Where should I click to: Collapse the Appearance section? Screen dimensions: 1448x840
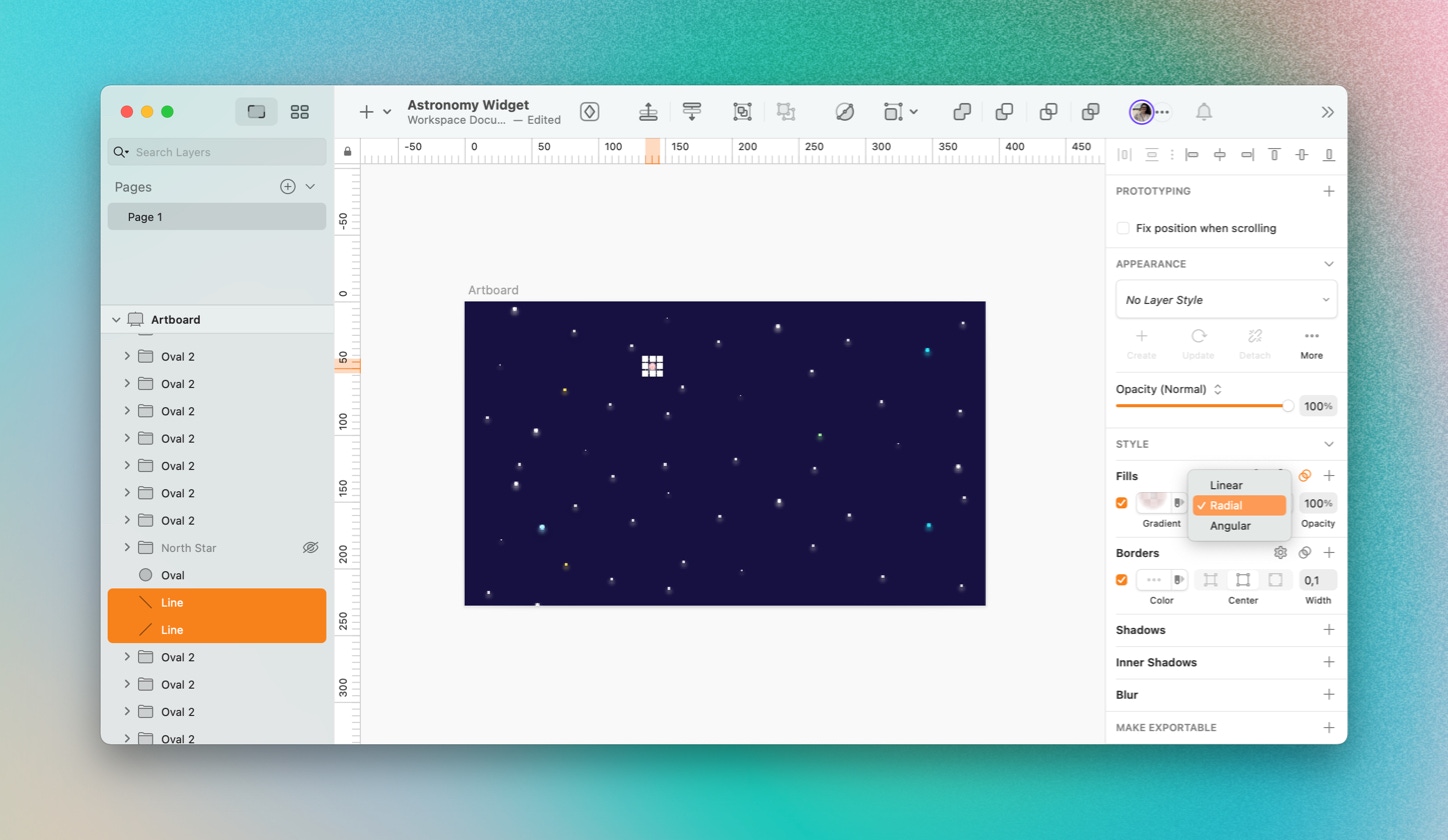(1329, 264)
